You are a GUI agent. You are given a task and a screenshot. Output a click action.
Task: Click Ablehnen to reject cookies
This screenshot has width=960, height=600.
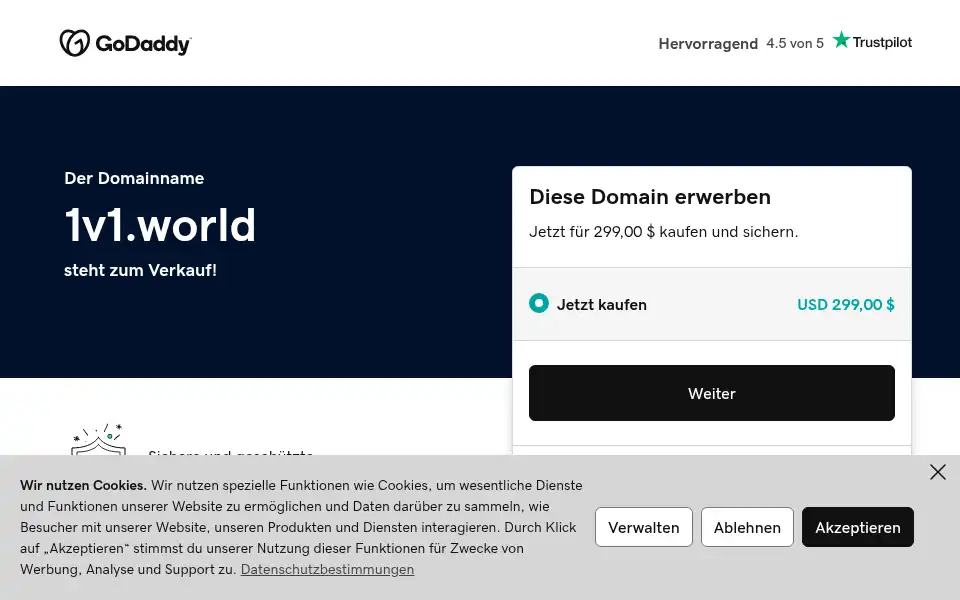[x=747, y=527]
